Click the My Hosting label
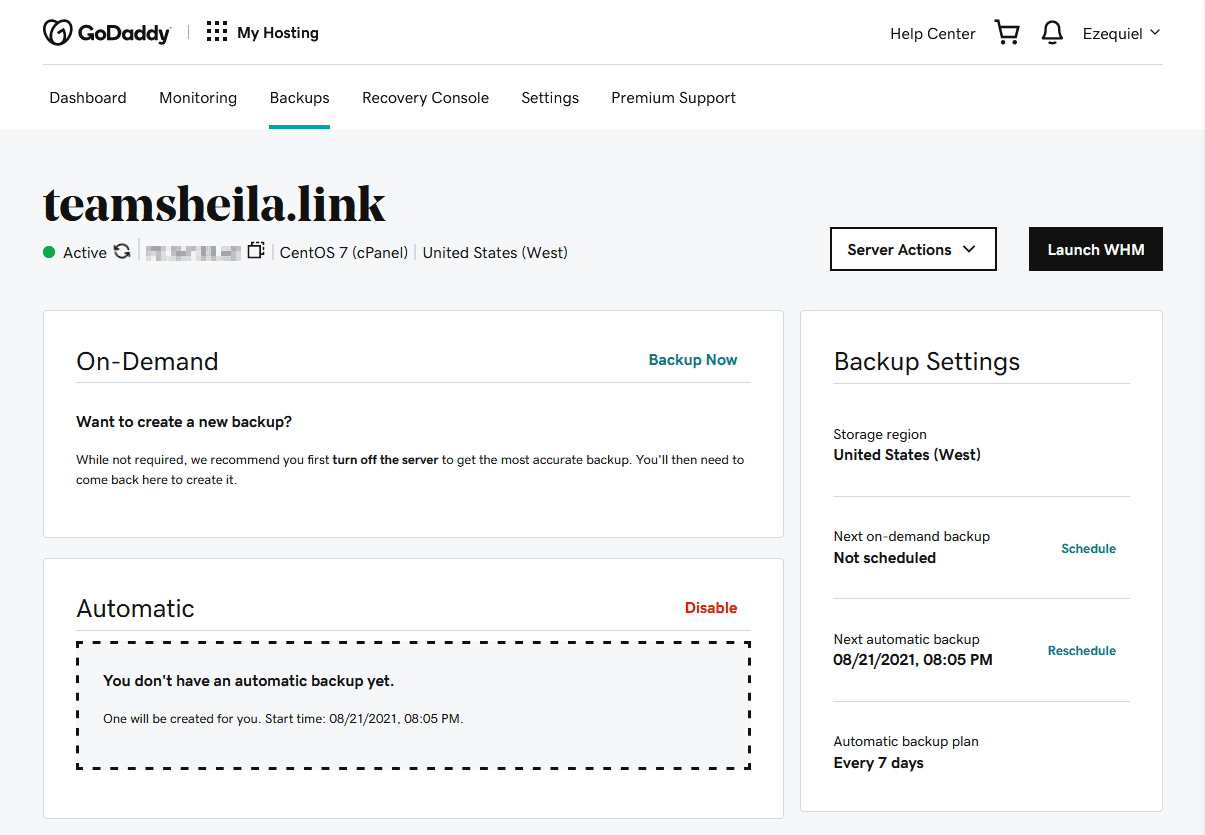Viewport: 1205px width, 835px height. [278, 33]
